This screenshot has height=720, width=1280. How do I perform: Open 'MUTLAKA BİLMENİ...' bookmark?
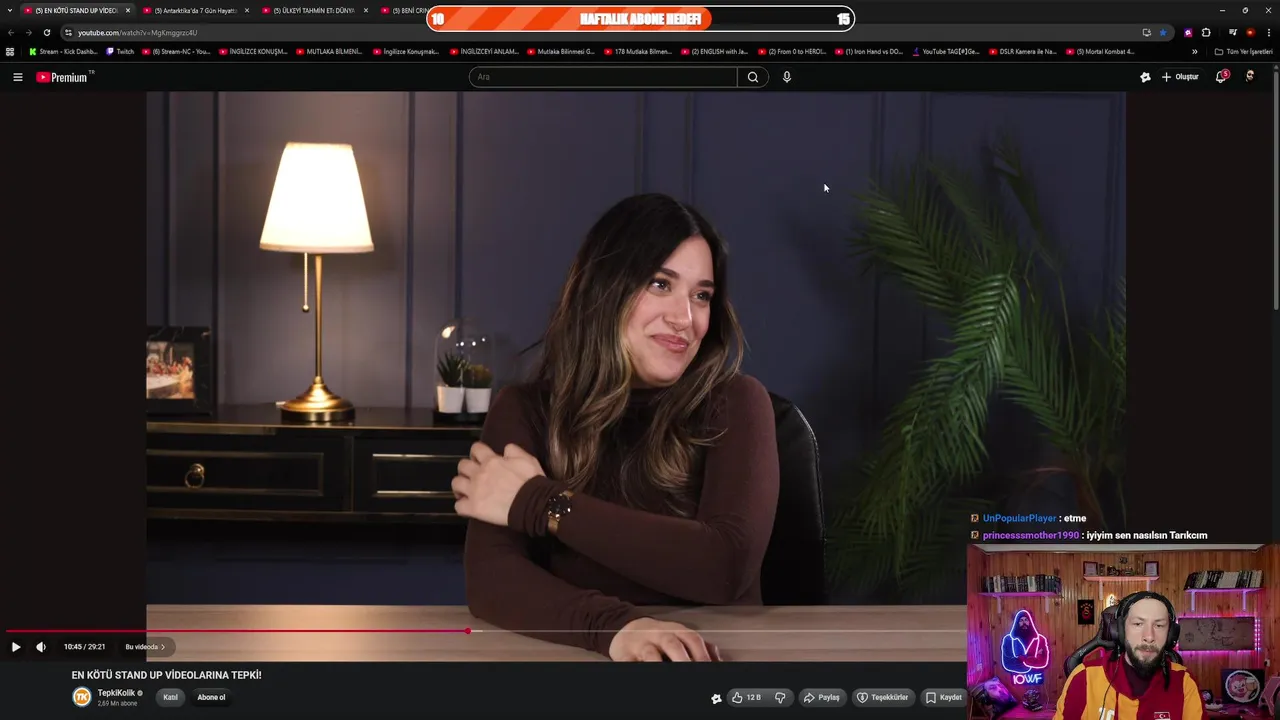click(x=329, y=51)
